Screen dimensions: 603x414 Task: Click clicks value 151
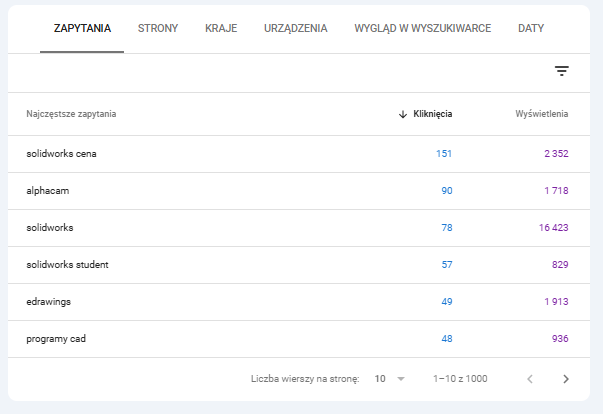[x=444, y=154]
